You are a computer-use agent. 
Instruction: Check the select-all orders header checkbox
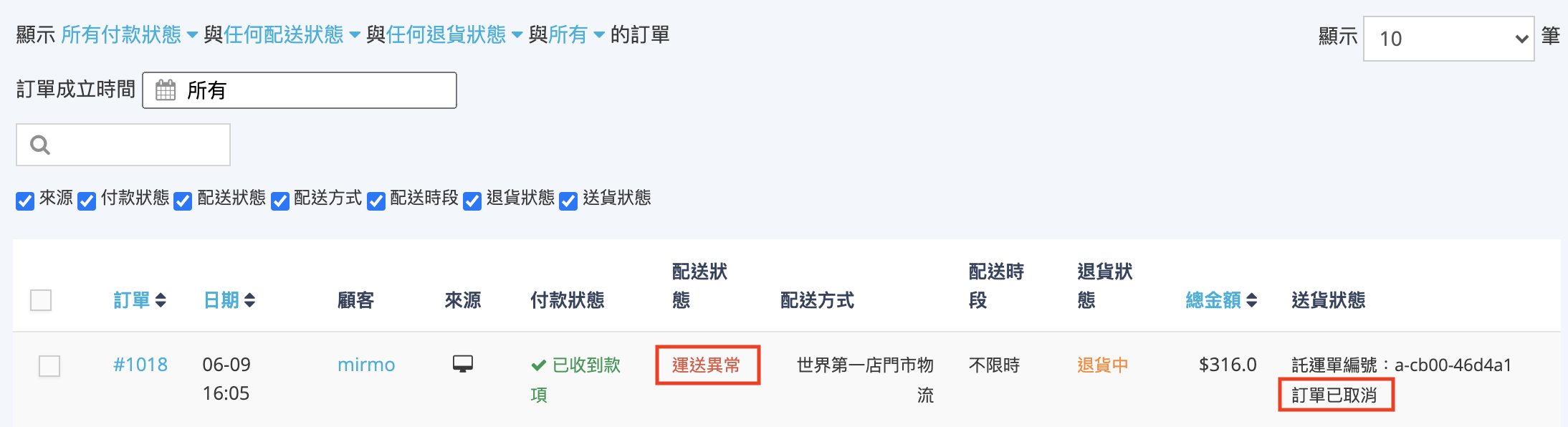[x=41, y=300]
